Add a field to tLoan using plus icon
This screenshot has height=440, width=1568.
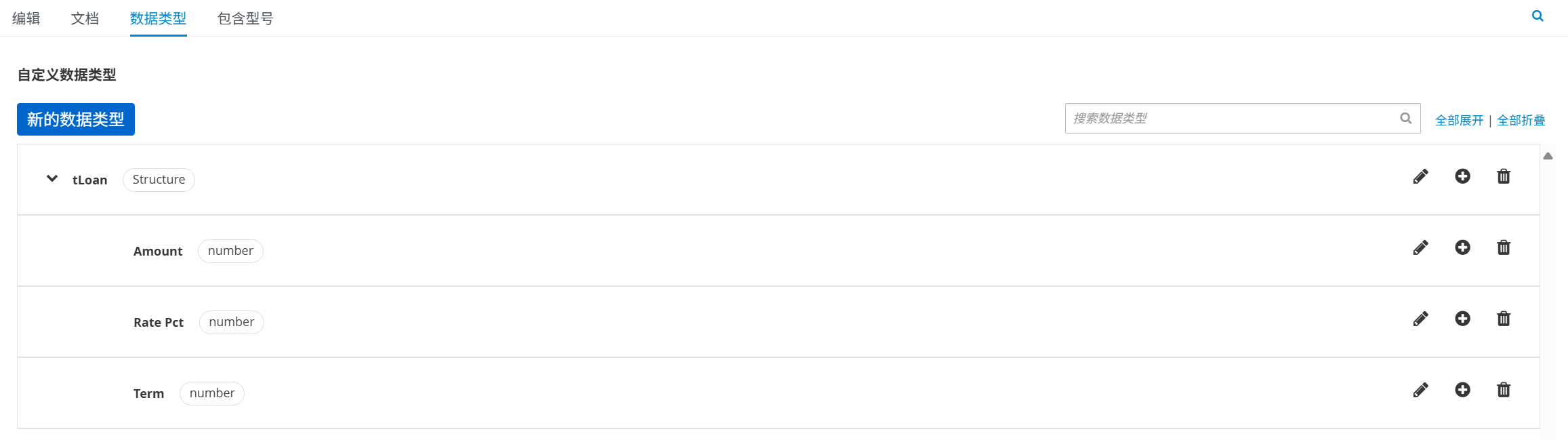click(x=1462, y=176)
